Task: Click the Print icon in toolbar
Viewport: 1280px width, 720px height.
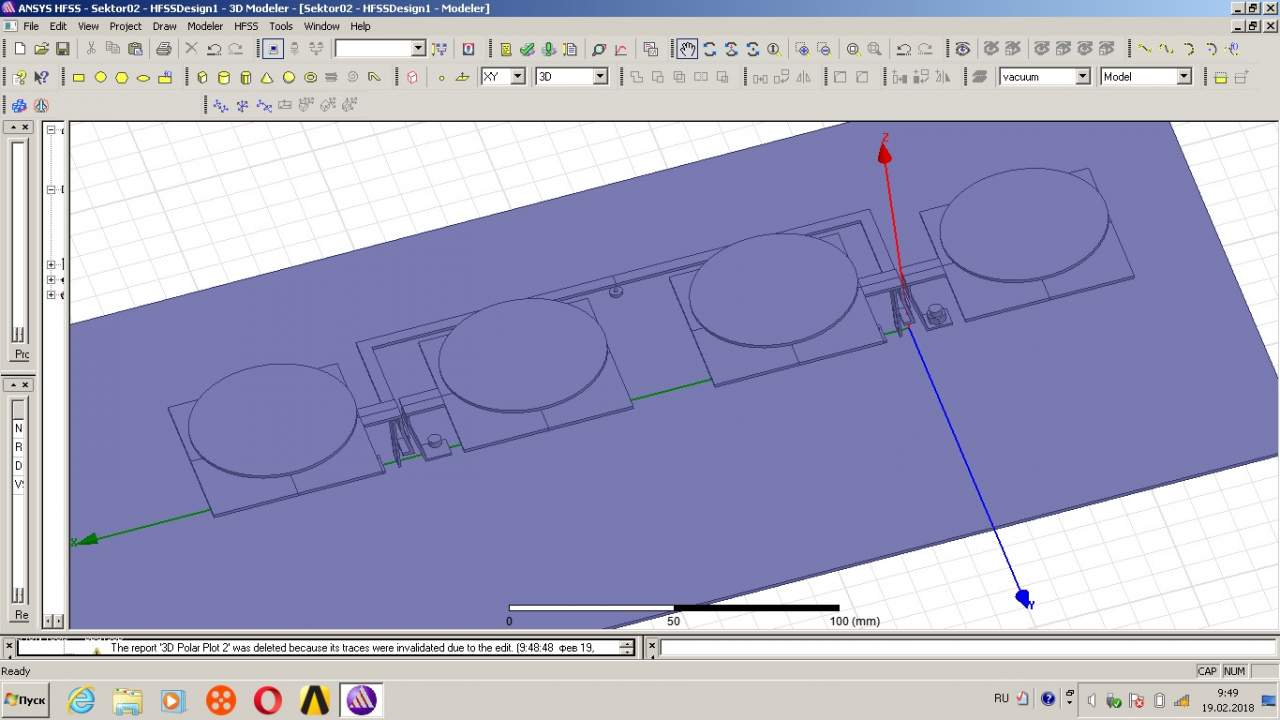Action: 164,48
